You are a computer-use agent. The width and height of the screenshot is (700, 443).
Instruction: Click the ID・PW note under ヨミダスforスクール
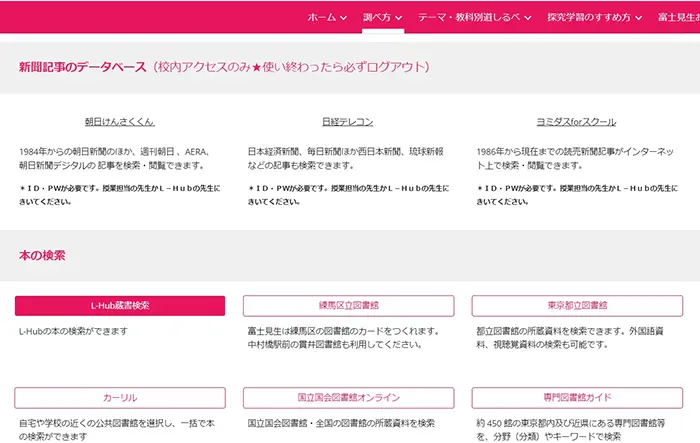pos(577,195)
